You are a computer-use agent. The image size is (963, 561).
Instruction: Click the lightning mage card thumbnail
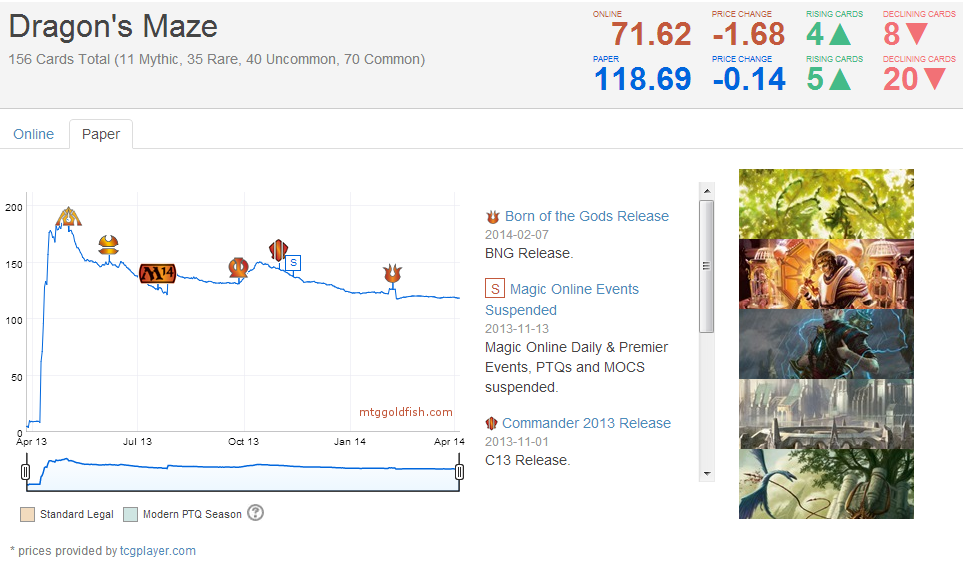click(826, 344)
